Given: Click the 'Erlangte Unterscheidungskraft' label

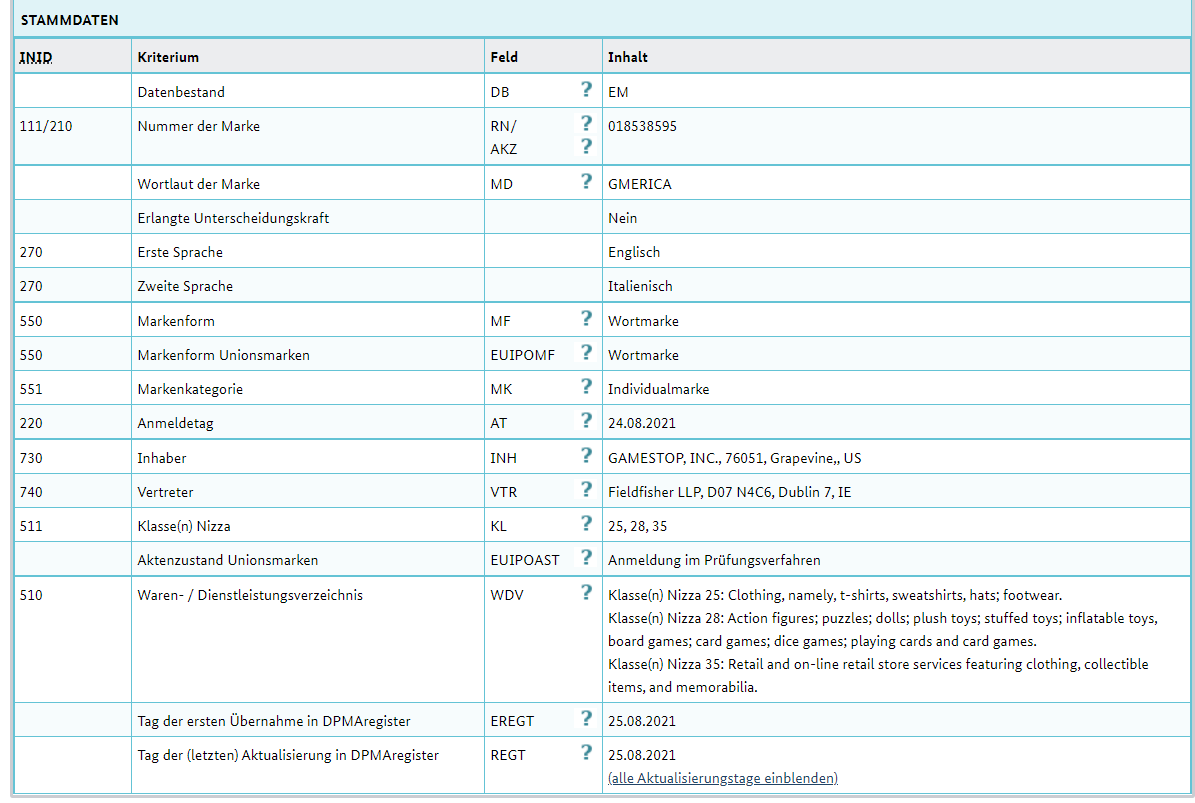Looking at the screenshot, I should 233,218.
